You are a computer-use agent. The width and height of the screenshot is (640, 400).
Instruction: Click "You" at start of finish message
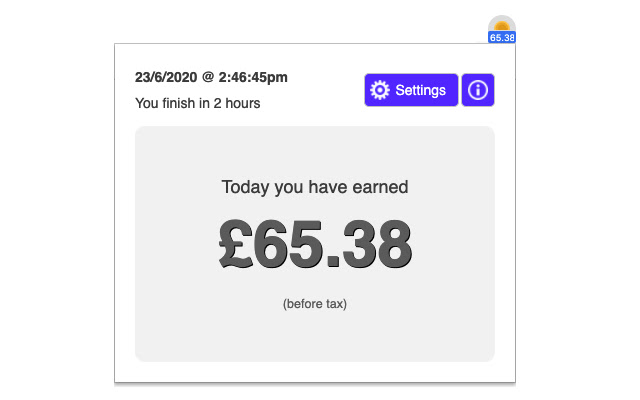(148, 103)
